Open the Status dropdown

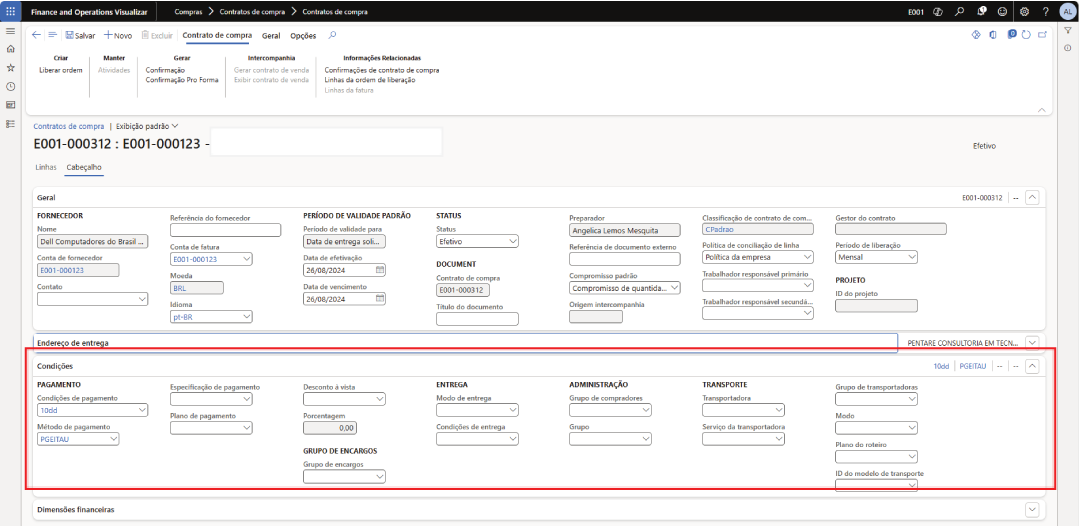512,241
